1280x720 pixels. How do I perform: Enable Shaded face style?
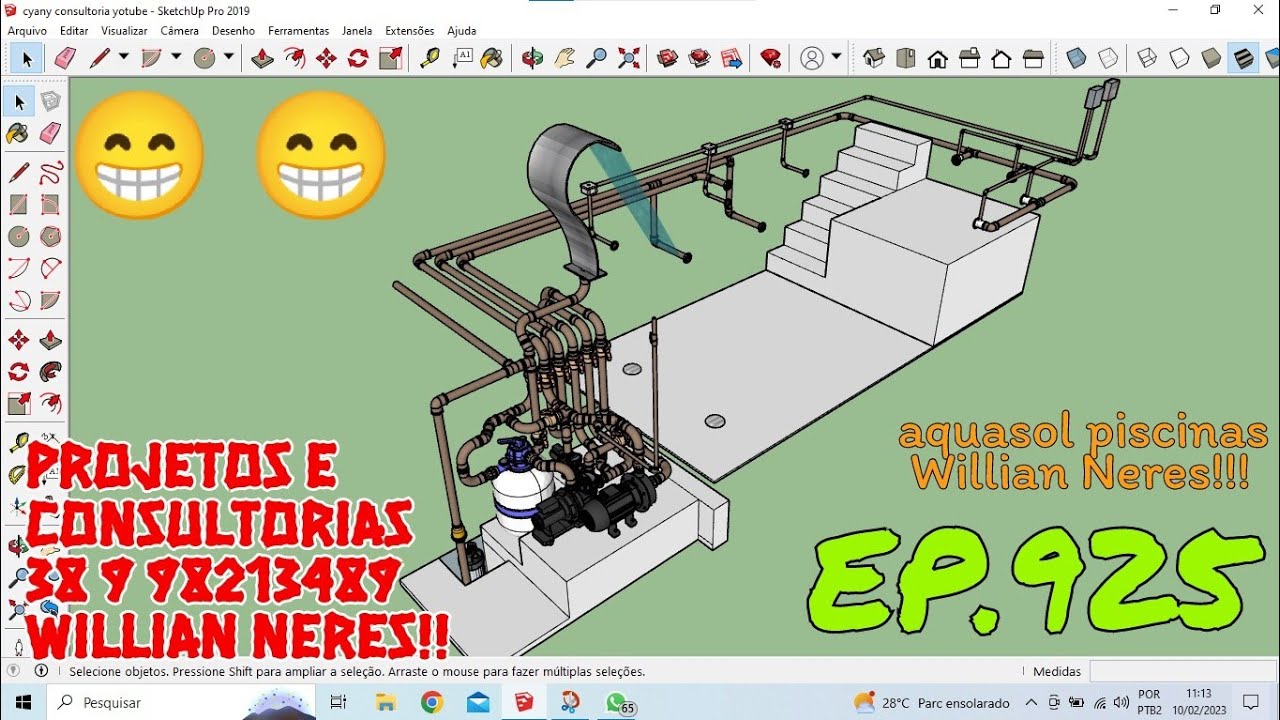pos(1211,58)
